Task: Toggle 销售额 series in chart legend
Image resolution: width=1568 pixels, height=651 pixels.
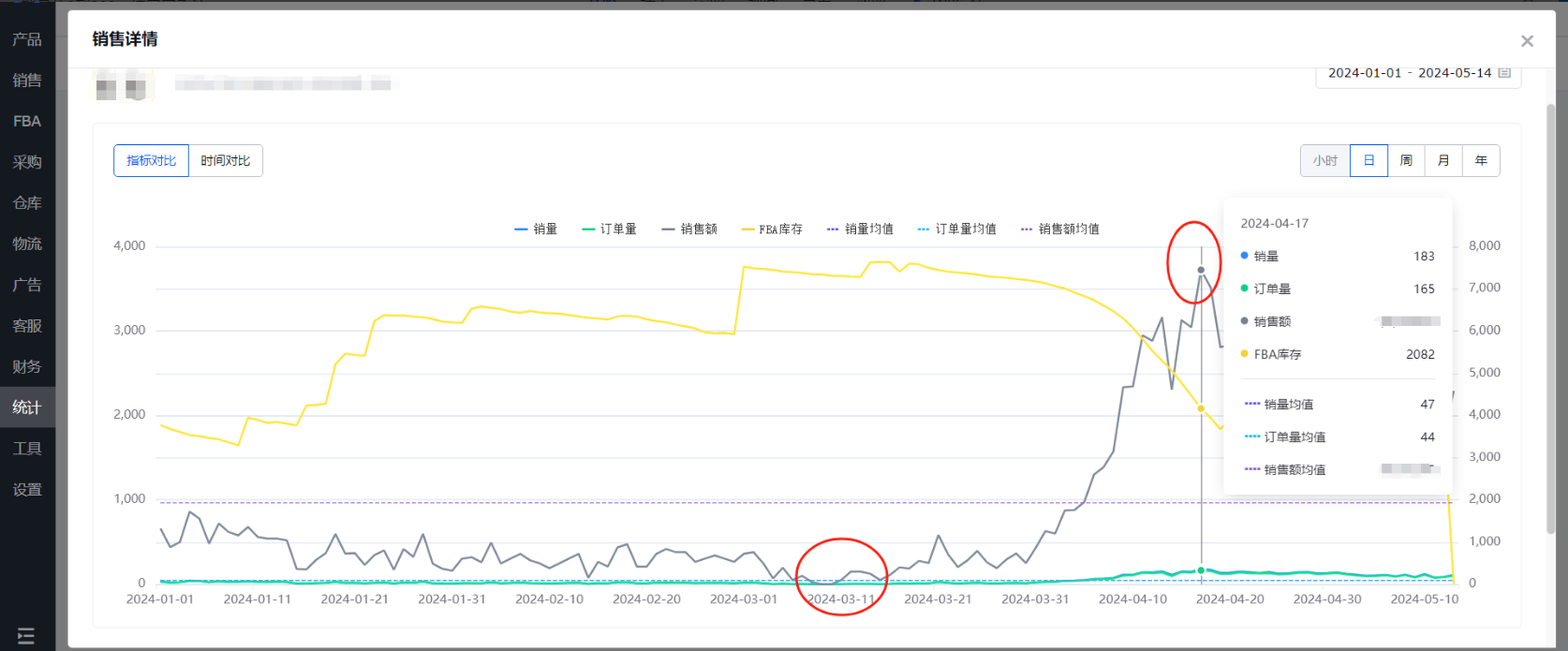Action: tap(689, 229)
